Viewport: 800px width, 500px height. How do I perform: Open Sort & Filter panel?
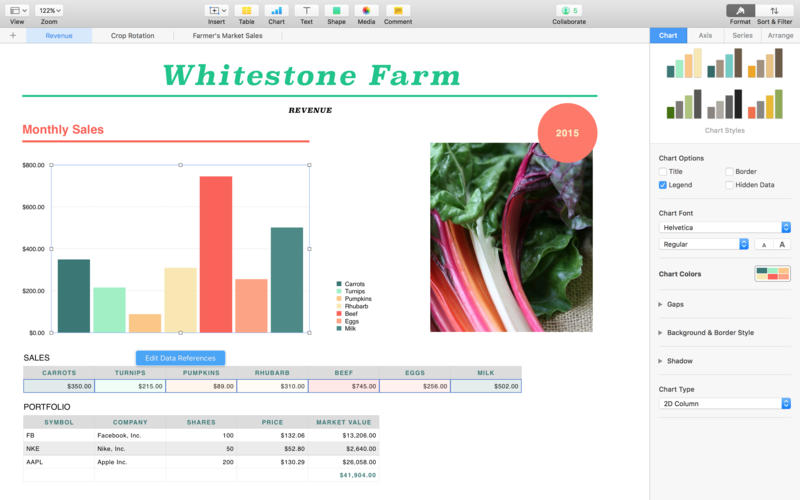[774, 10]
